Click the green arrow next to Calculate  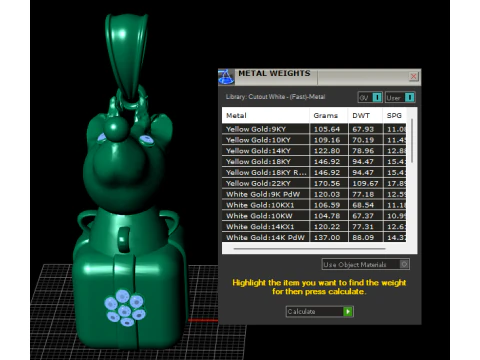pyautogui.click(x=348, y=311)
